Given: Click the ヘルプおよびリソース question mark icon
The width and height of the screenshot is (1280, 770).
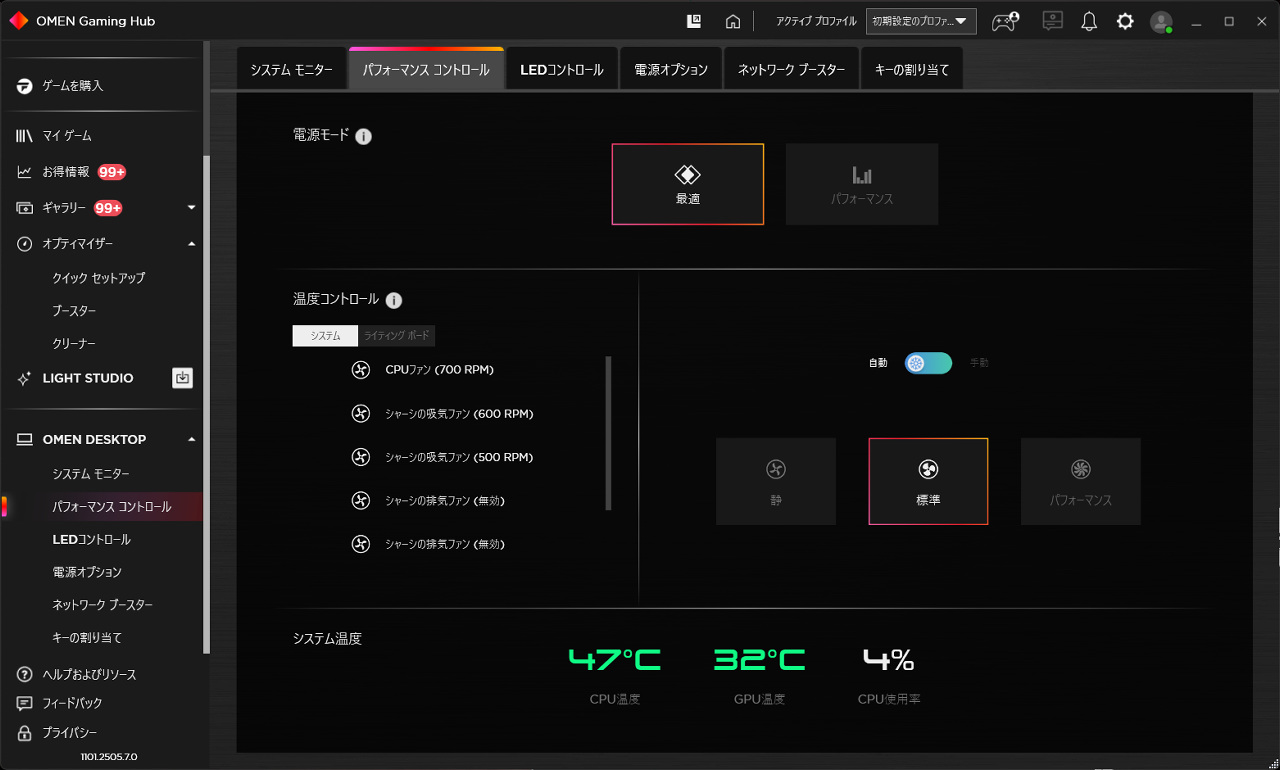Looking at the screenshot, I should 24,674.
